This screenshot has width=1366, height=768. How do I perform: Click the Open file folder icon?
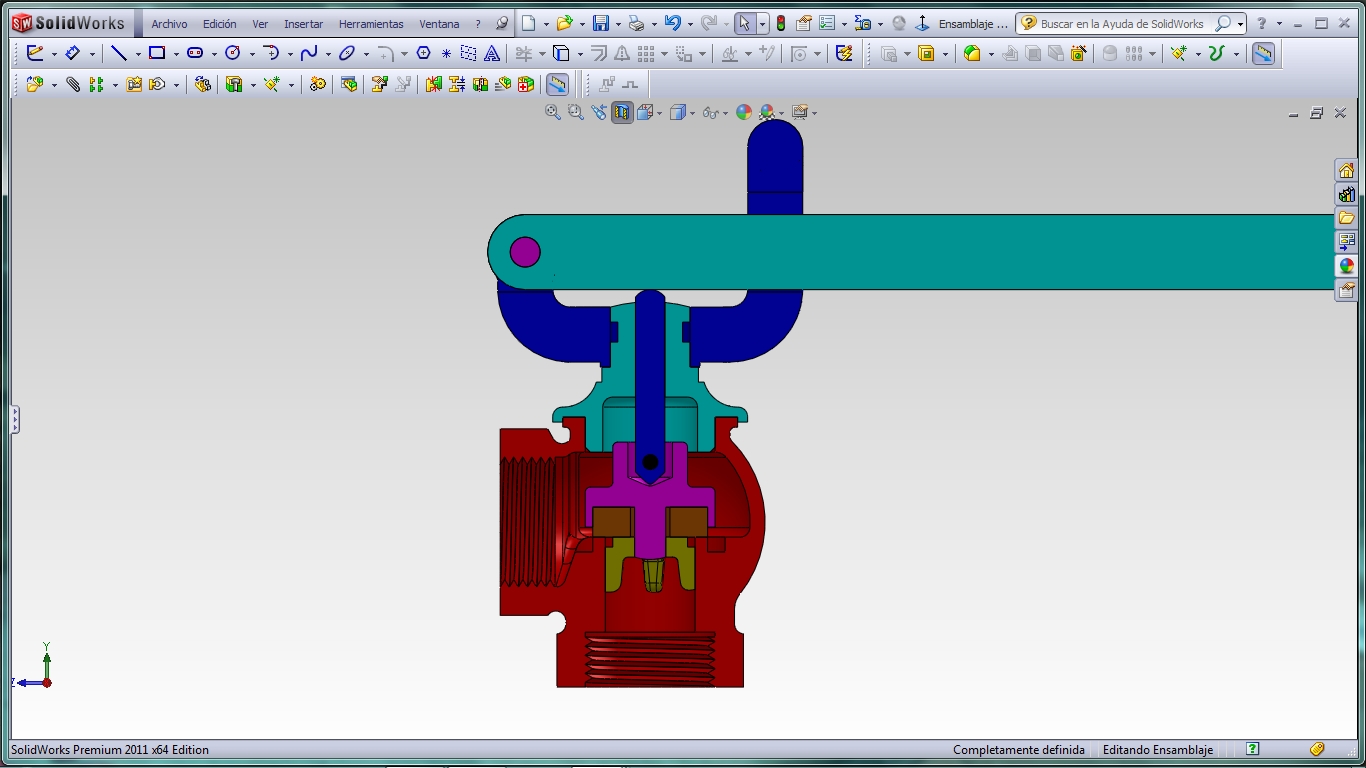(565, 23)
